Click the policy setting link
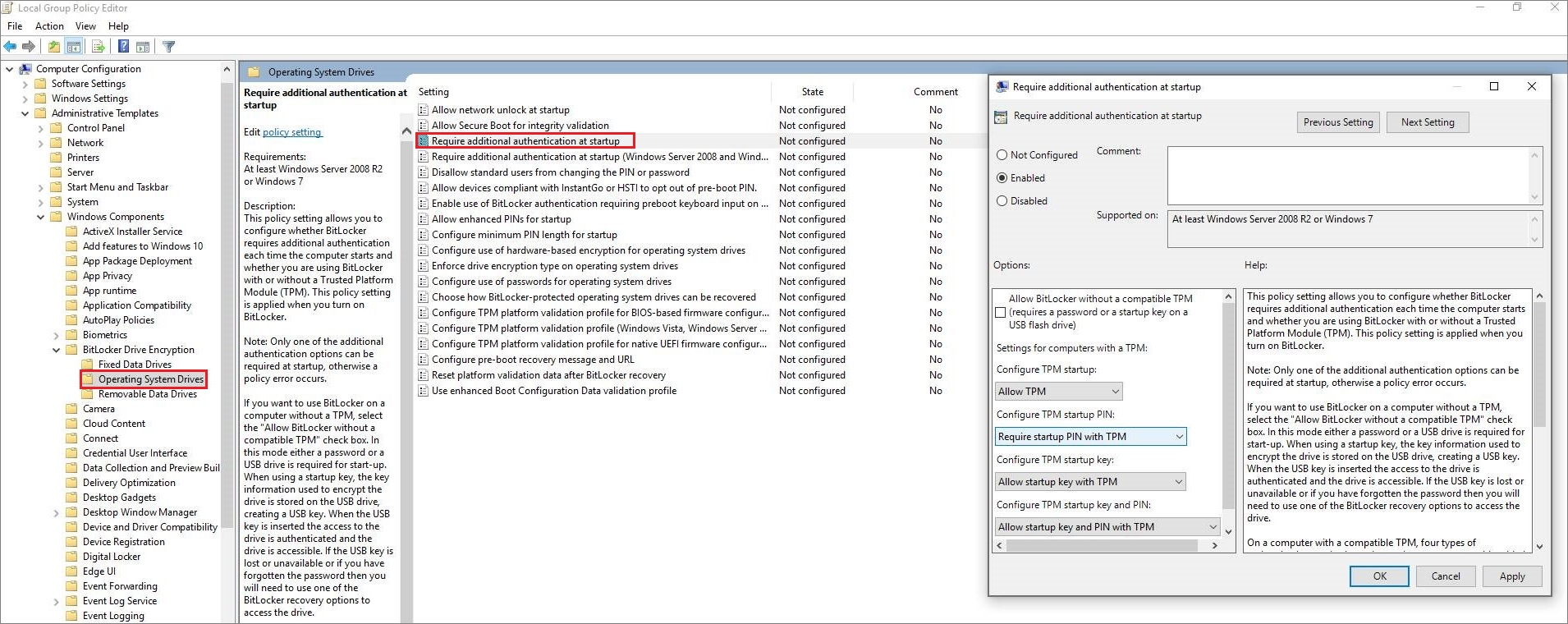Screen dimensions: 1568x624 point(292,132)
